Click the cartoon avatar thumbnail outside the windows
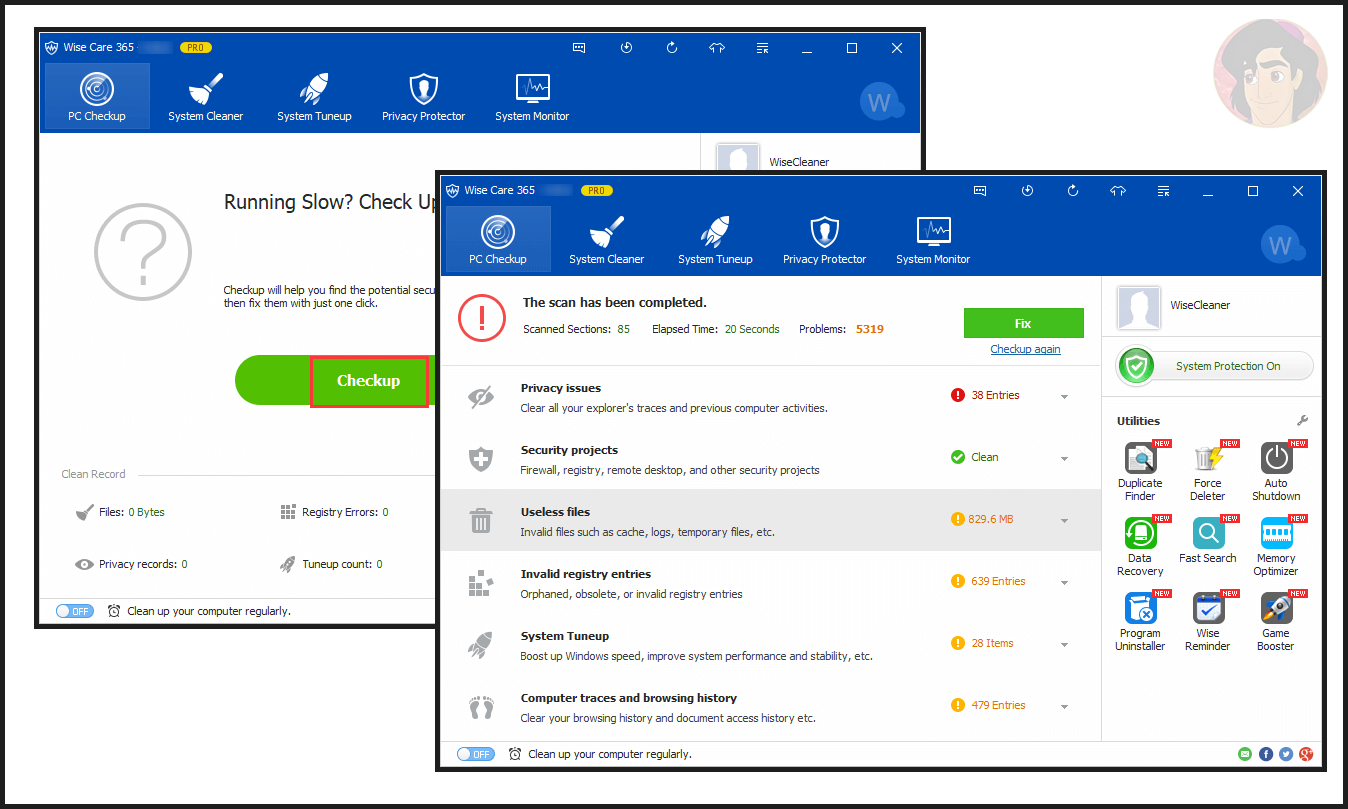Viewport: 1348px width, 809px height. pos(1271,73)
